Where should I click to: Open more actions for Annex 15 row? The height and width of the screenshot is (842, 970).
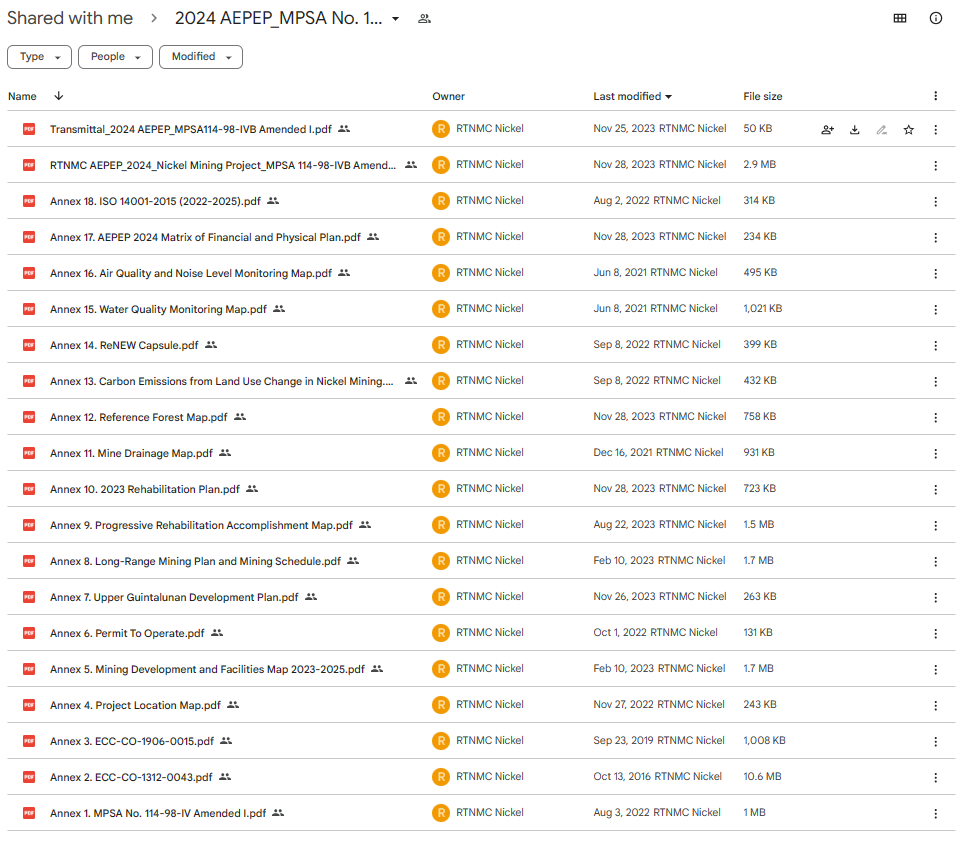[935, 309]
